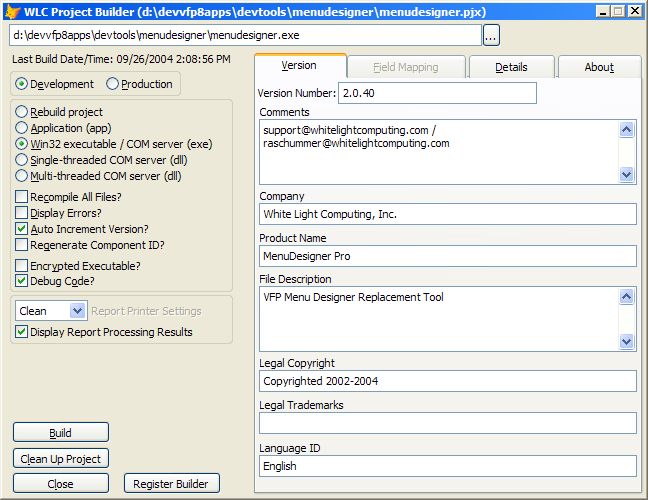Click the fox icon in the title bar
The image size is (648, 500).
12,11
